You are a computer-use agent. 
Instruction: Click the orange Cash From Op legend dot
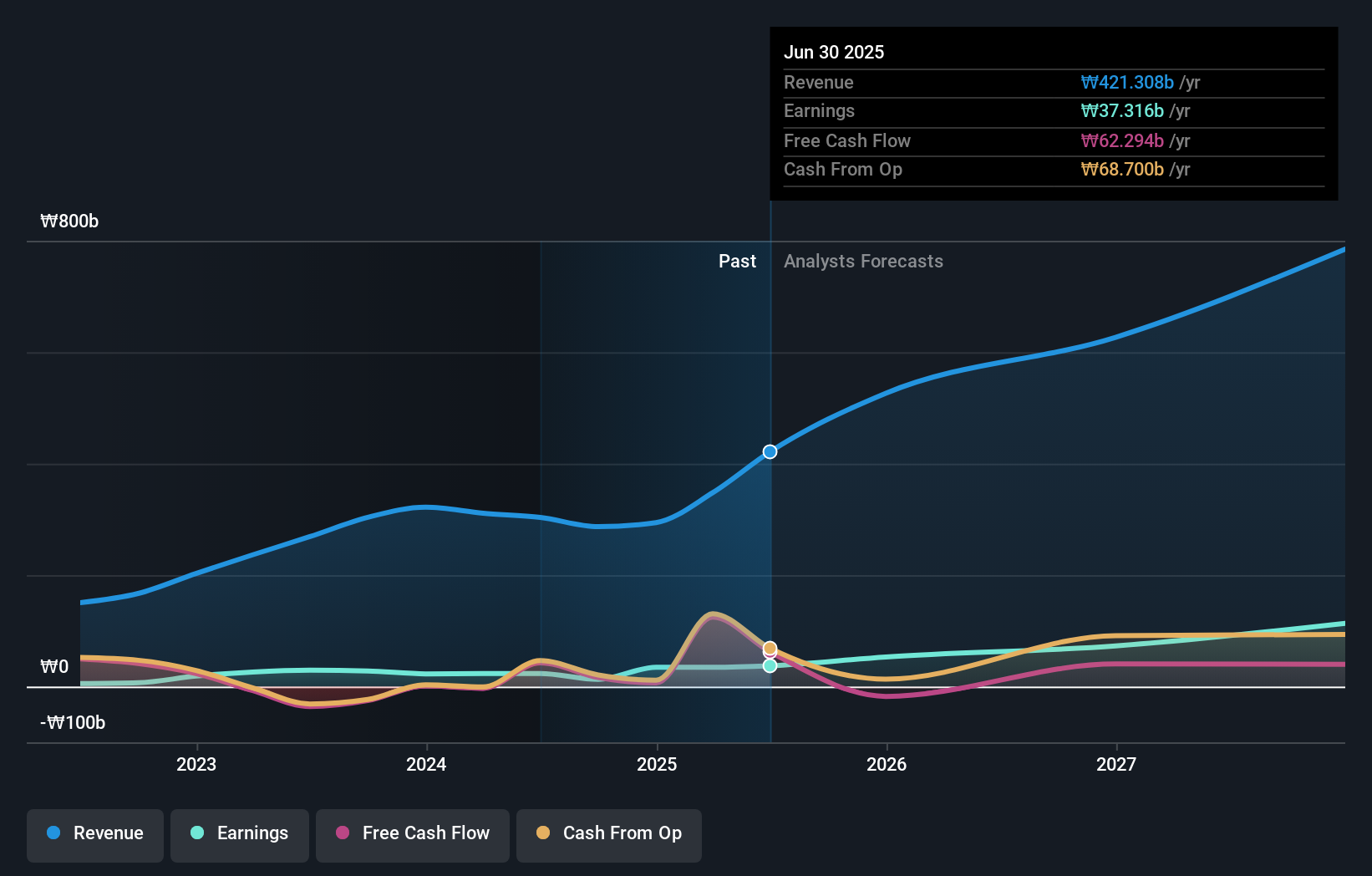point(544,833)
